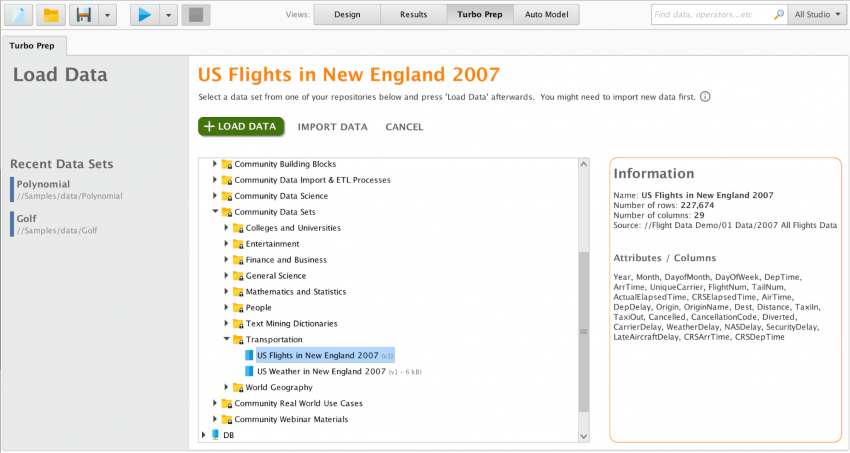
Task: Click the DB repository icon
Action: [x=215, y=435]
